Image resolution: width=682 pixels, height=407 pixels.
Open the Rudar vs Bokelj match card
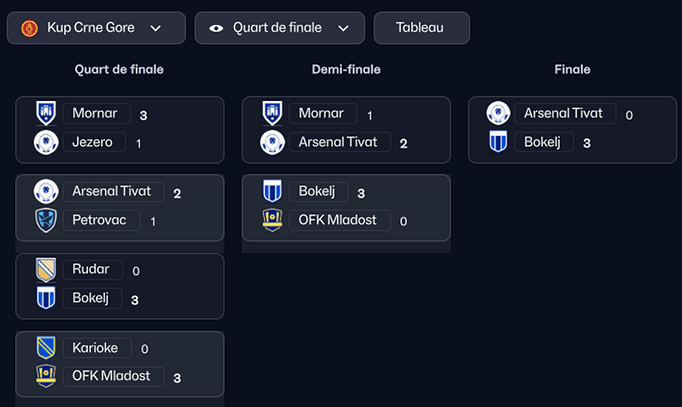(120, 286)
